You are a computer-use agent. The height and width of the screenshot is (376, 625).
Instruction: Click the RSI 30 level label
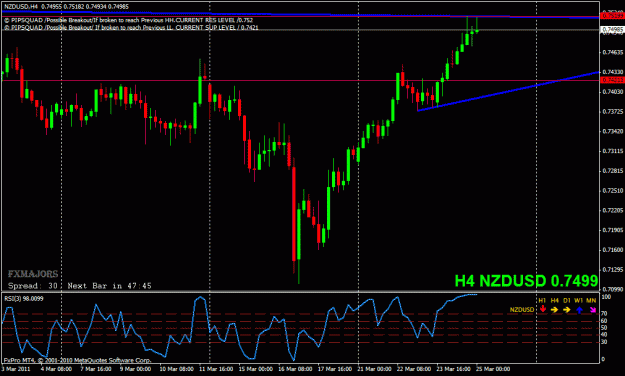click(604, 342)
